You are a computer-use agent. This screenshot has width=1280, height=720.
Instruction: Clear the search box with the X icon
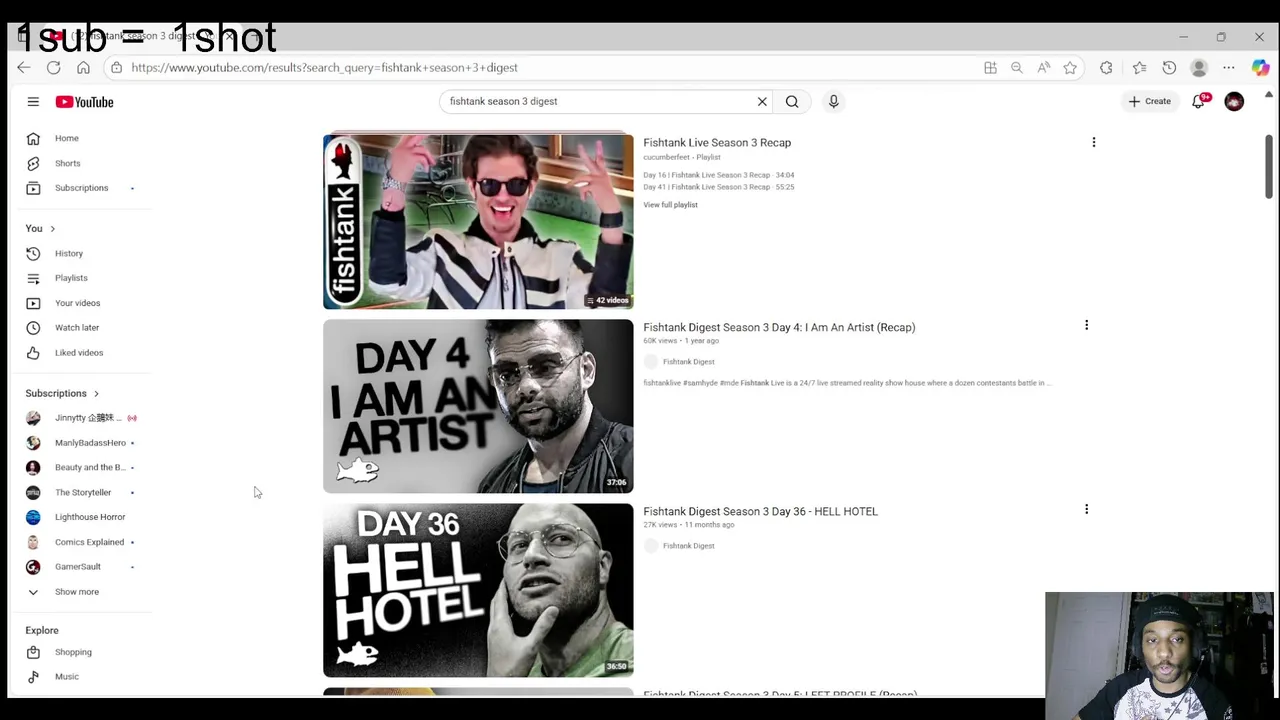pos(762,101)
